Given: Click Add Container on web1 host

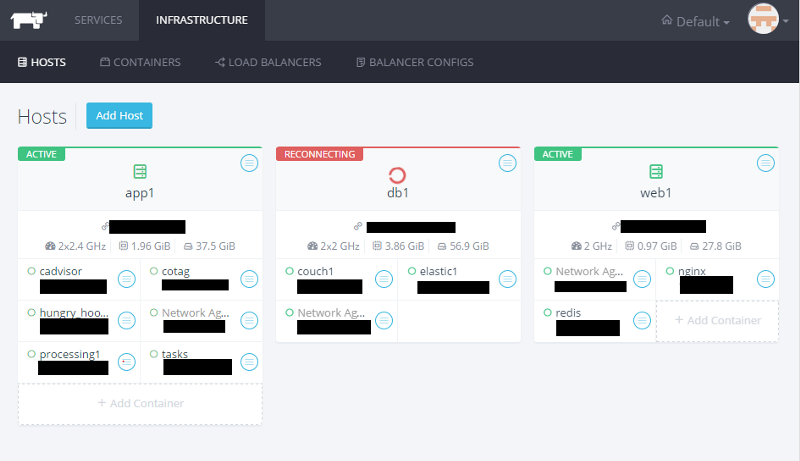Looking at the screenshot, I should click(x=717, y=320).
